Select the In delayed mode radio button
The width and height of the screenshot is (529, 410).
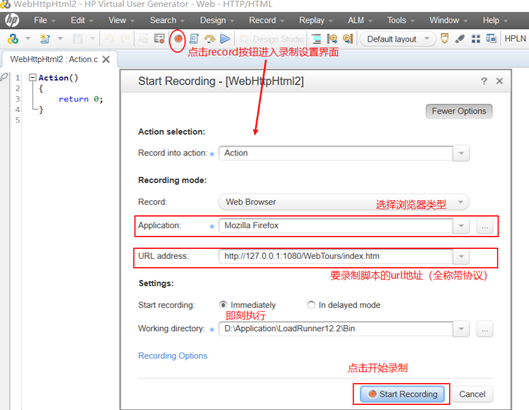(x=311, y=305)
